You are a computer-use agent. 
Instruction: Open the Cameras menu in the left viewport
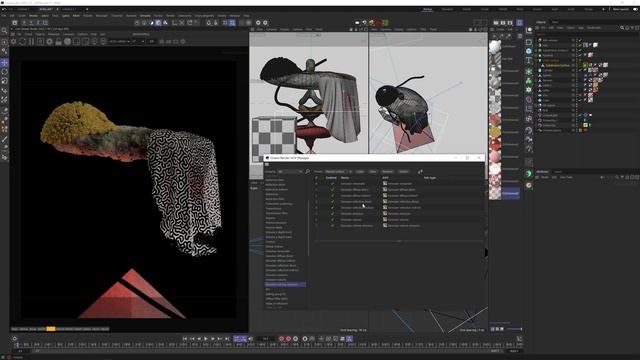pos(271,29)
